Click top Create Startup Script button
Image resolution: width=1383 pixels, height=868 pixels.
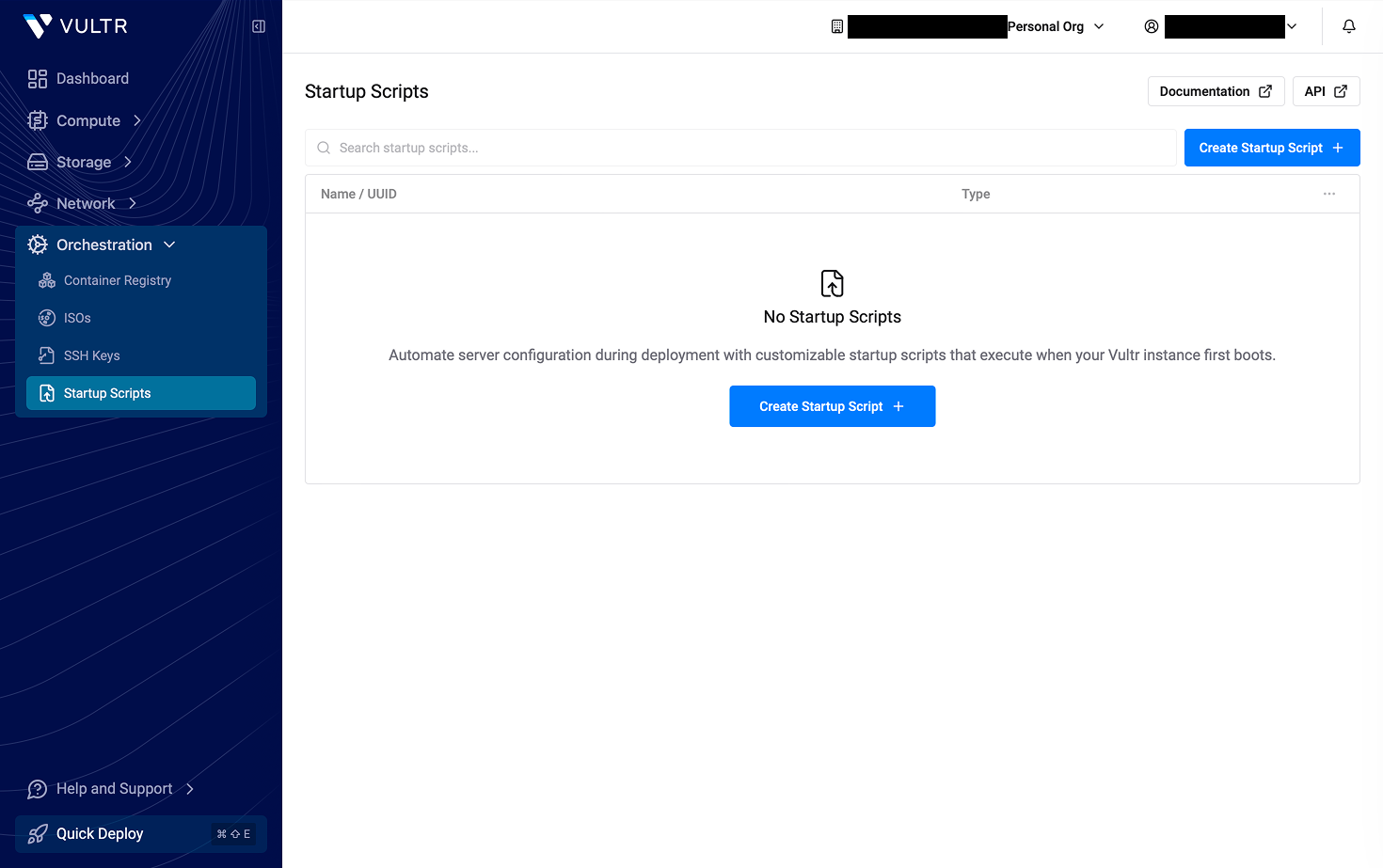click(x=1272, y=148)
